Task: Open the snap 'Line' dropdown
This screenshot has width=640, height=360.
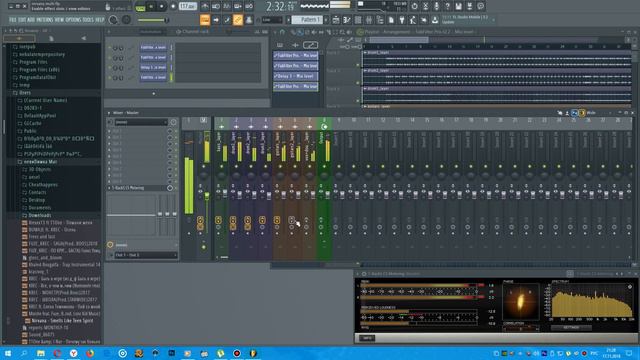Action: coord(272,20)
